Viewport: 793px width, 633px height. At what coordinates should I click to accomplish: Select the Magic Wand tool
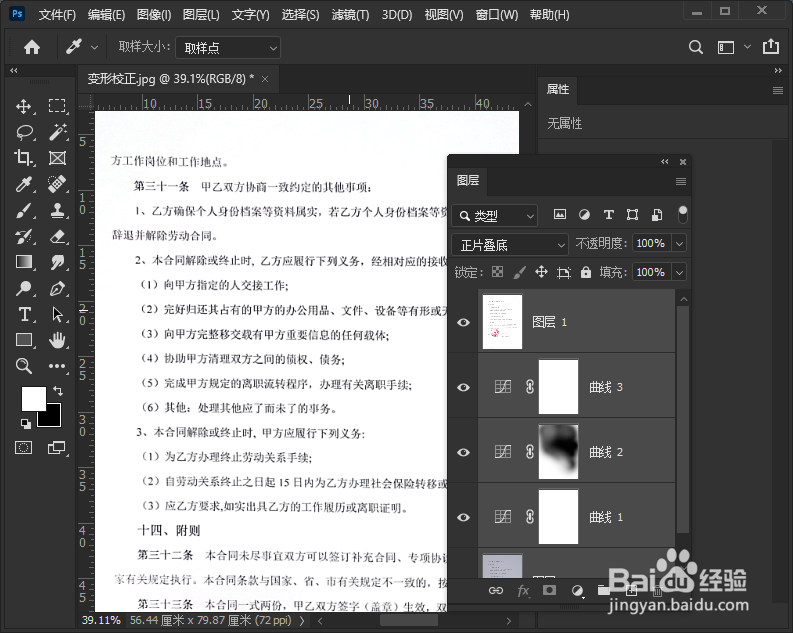pos(58,132)
